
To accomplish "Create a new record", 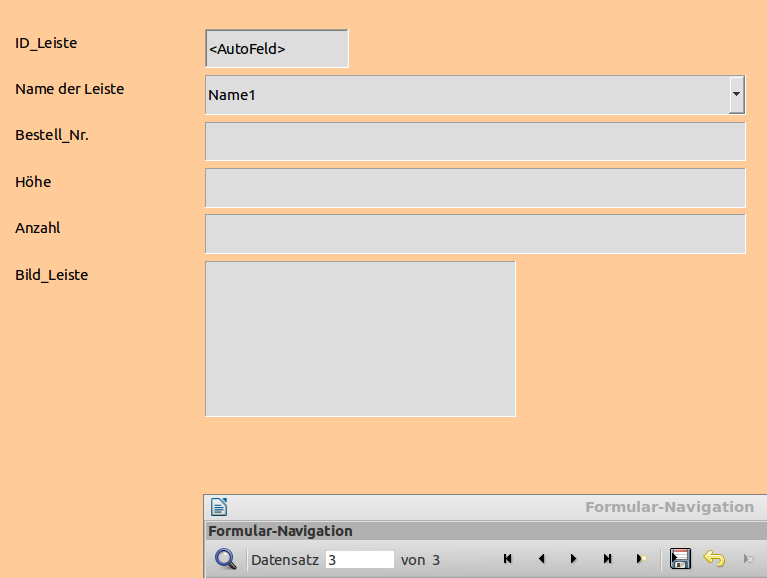I will point(641,559).
